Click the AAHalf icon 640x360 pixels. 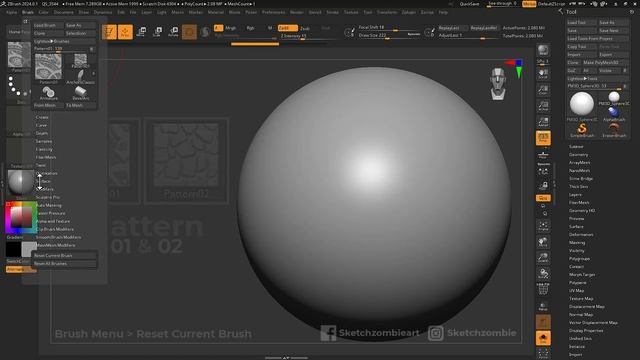pos(543,122)
